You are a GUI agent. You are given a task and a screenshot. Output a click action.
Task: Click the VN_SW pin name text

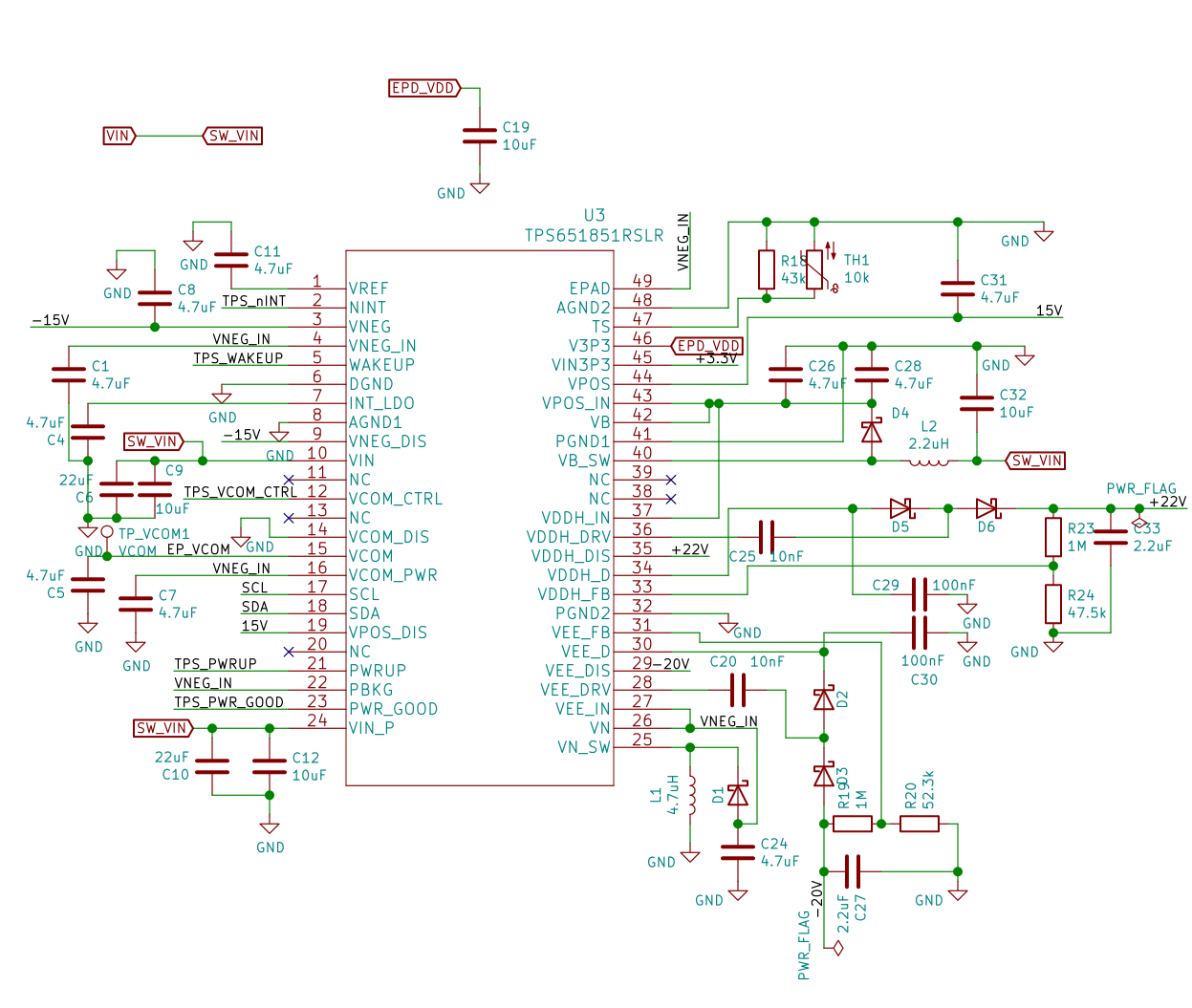[584, 747]
